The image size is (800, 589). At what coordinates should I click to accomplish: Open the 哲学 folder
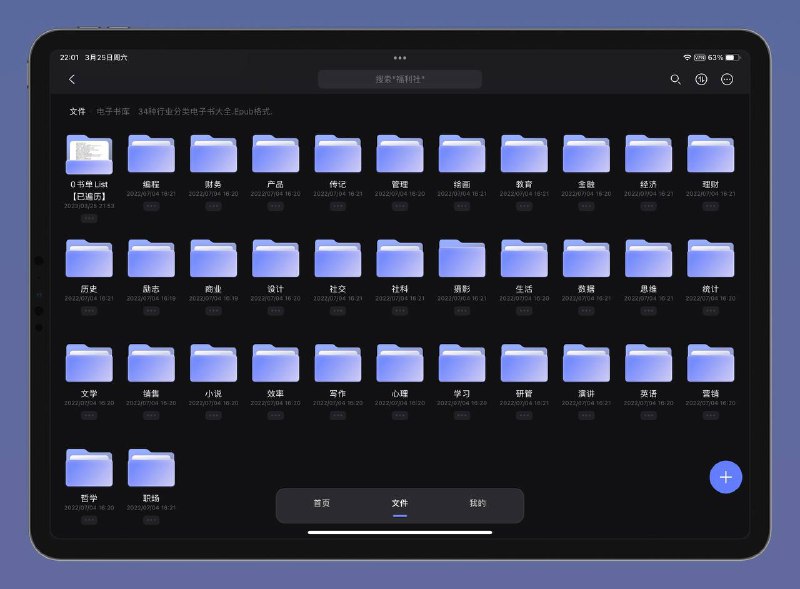(x=89, y=468)
